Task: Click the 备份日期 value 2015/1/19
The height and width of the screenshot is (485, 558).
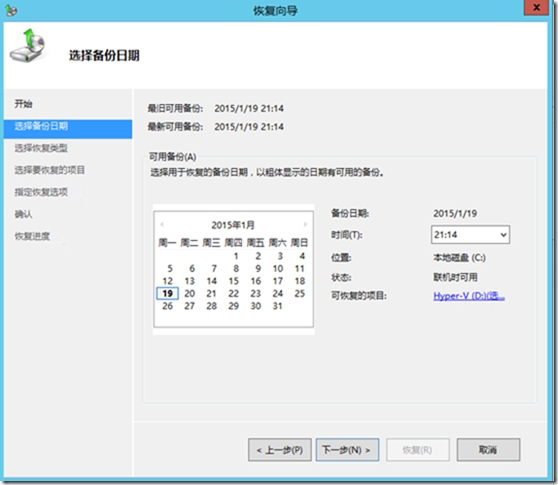Action: click(x=455, y=213)
